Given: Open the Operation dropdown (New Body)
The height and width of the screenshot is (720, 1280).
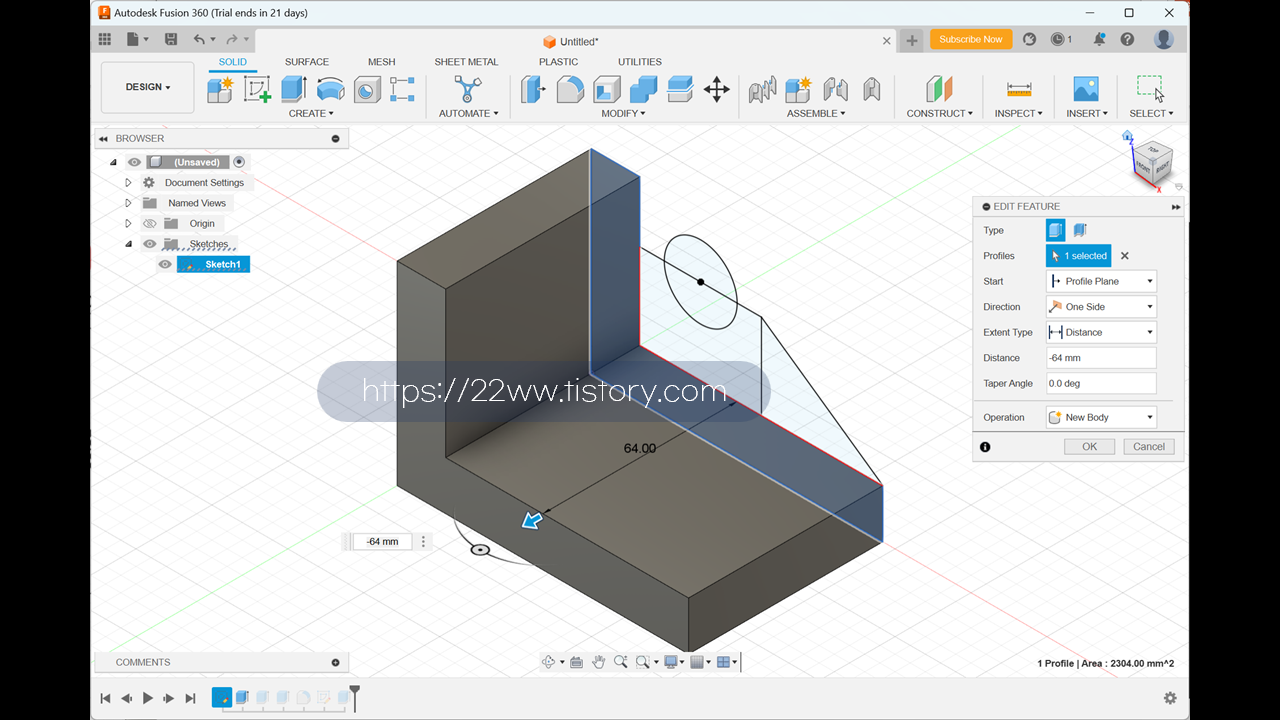Looking at the screenshot, I should pyautogui.click(x=1101, y=417).
